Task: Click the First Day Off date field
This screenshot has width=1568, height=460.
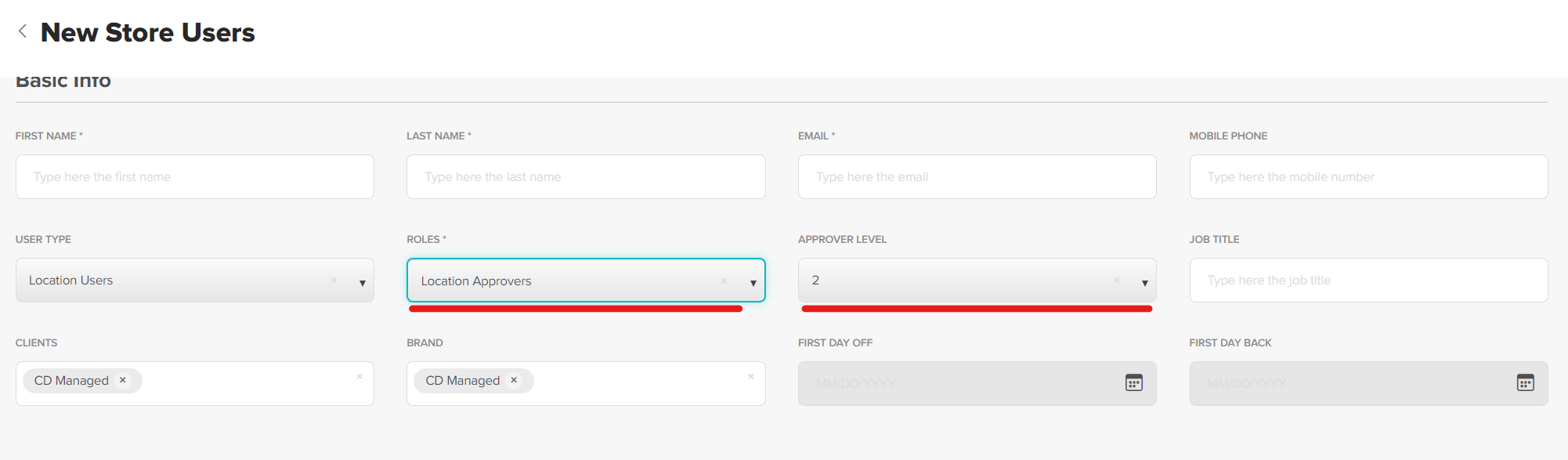Action: [956, 383]
